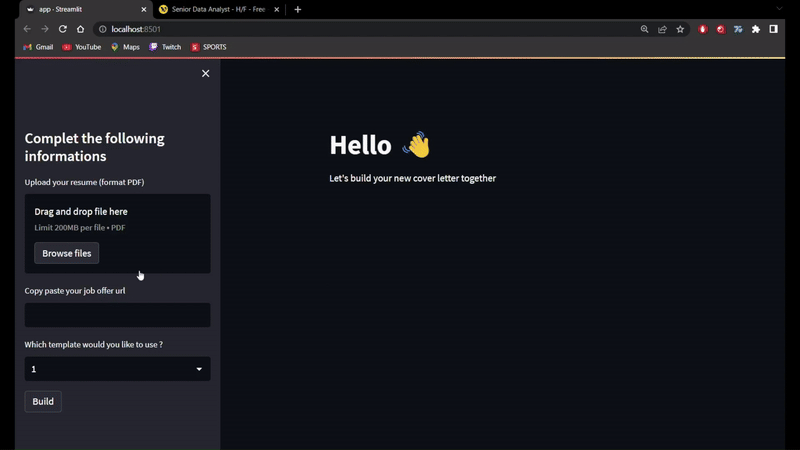Click the Build button
800x450 pixels.
coord(43,402)
